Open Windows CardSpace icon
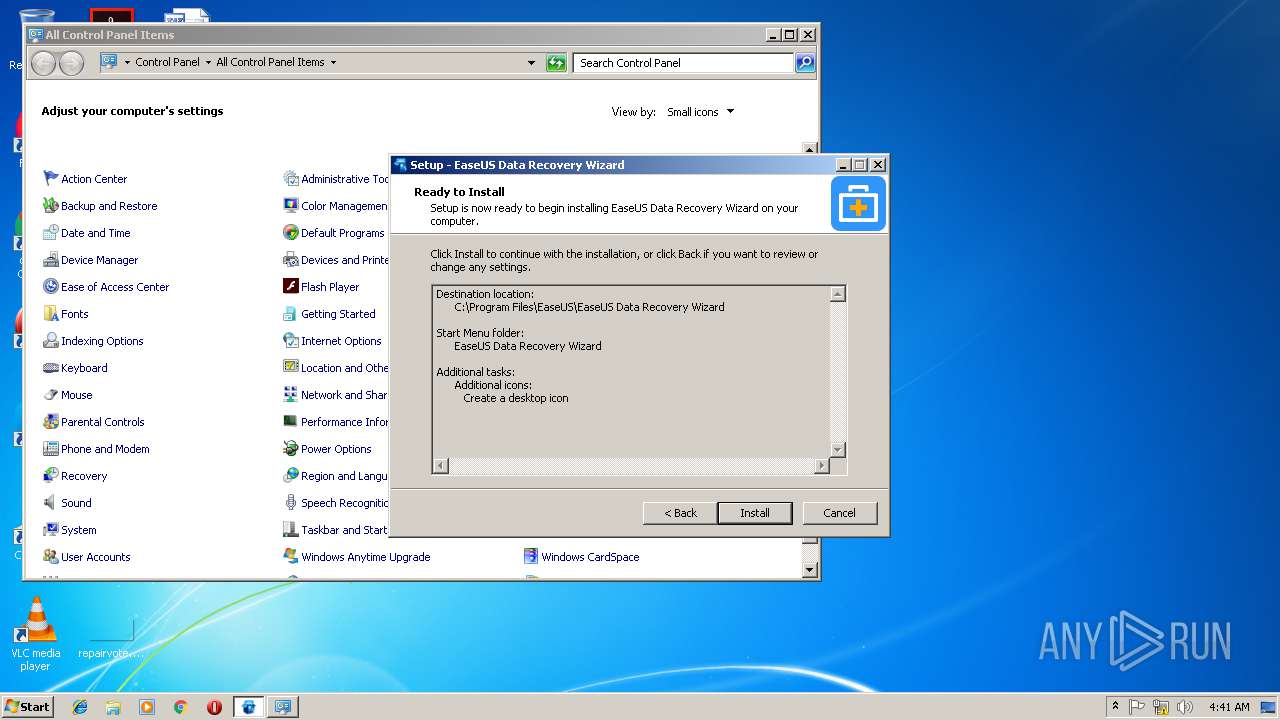Viewport: 1280px width, 720px height. (x=531, y=556)
